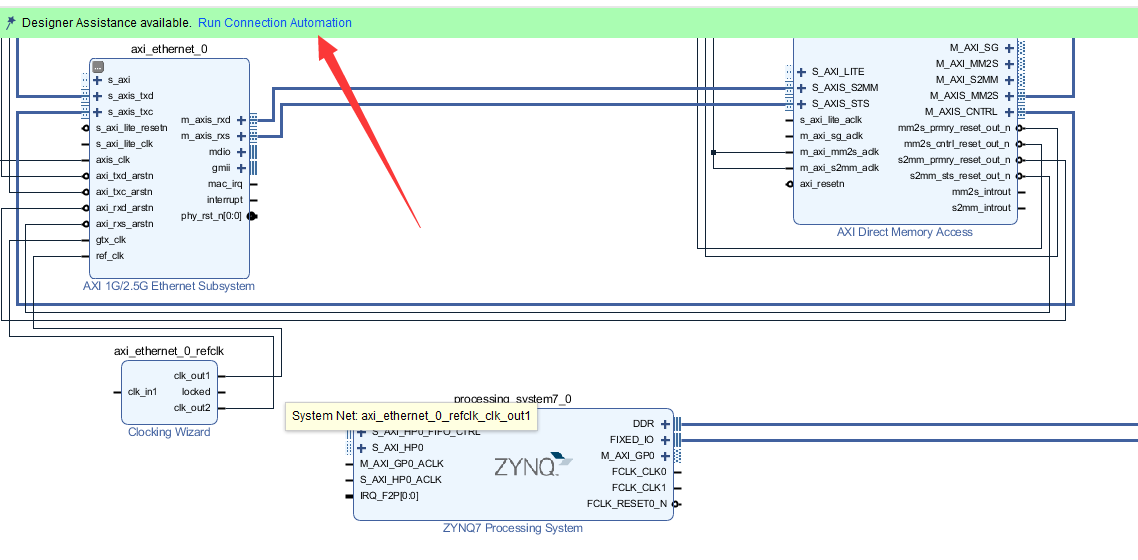
Task: Expand the M_AXIS_MM2S interface port
Action: 1009,96
